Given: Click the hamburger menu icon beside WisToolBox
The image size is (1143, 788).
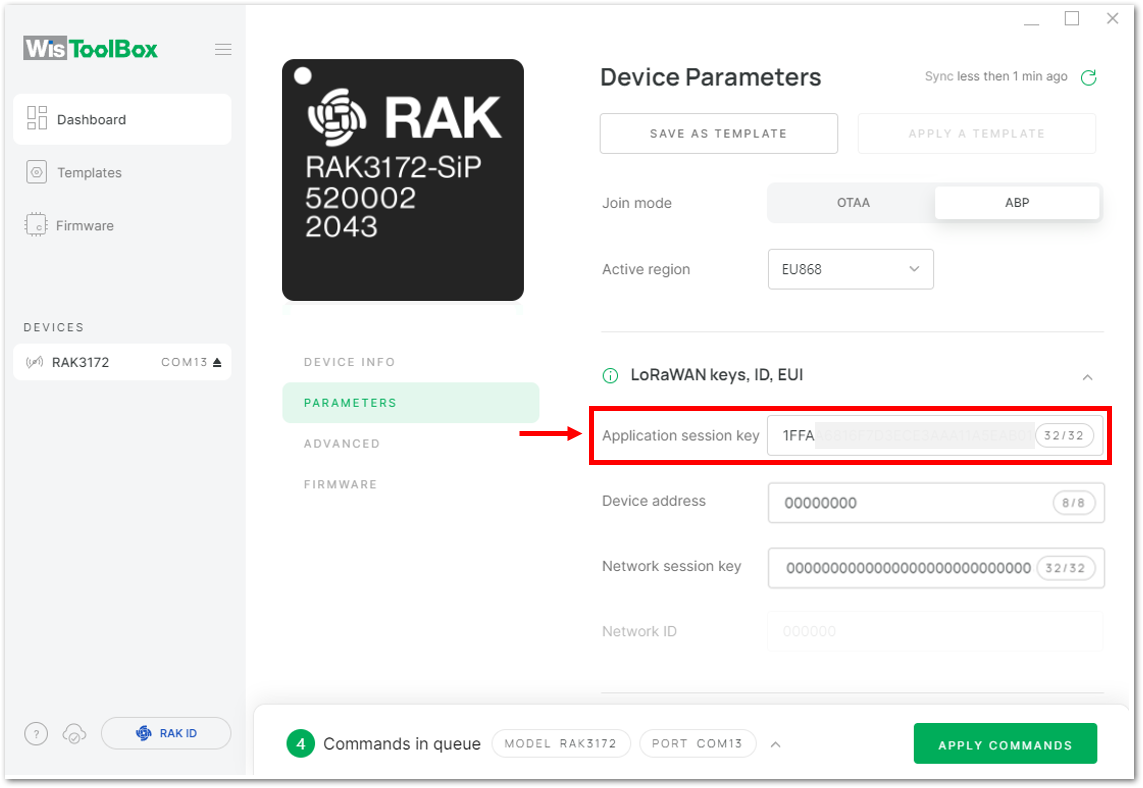Looking at the screenshot, I should point(223,50).
